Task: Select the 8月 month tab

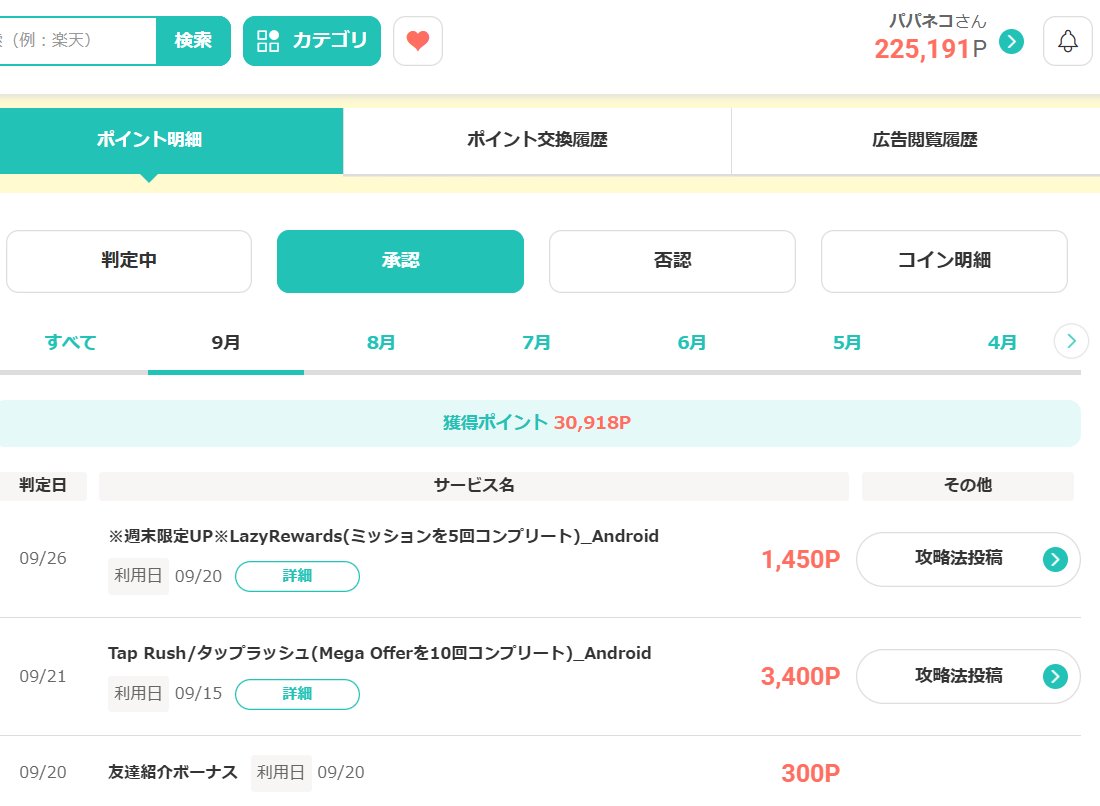Action: pyautogui.click(x=381, y=342)
